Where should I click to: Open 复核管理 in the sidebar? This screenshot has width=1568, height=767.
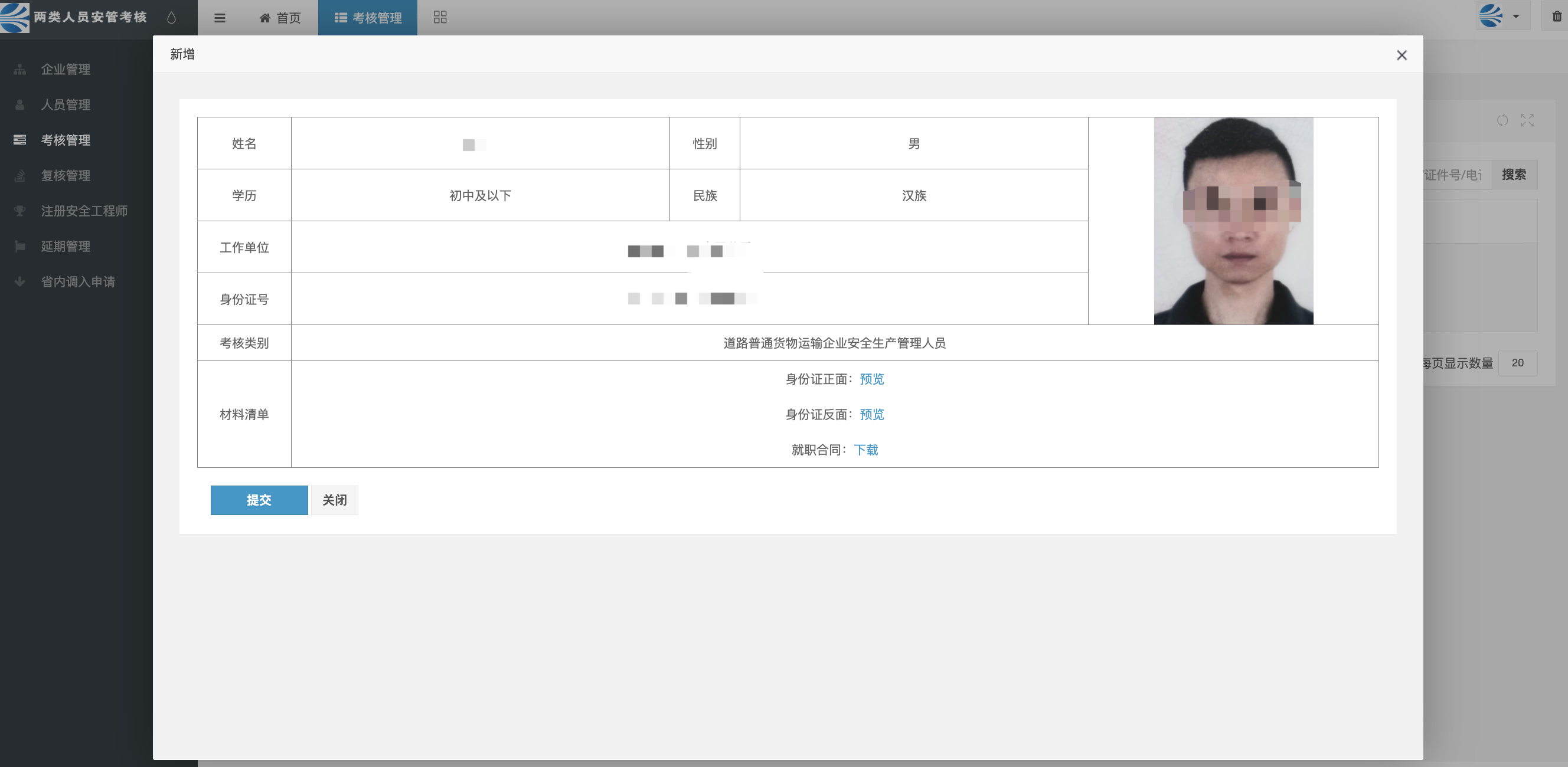point(66,175)
